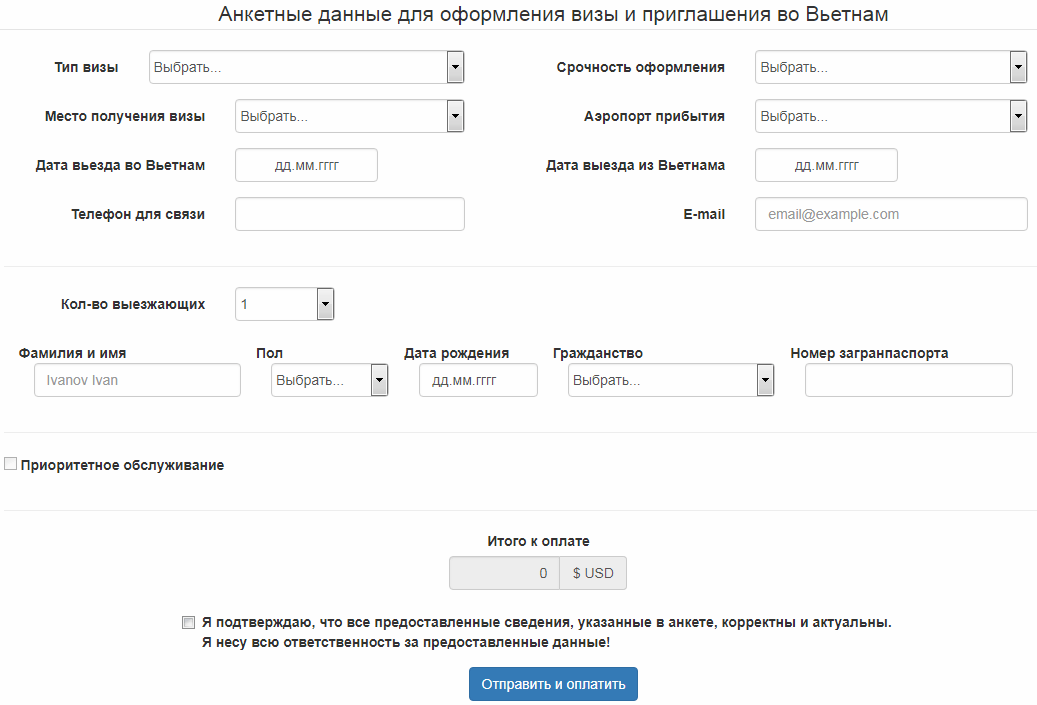Focus the Телефон для связи input
Image resolution: width=1037 pixels, height=705 pixels.
click(x=350, y=214)
